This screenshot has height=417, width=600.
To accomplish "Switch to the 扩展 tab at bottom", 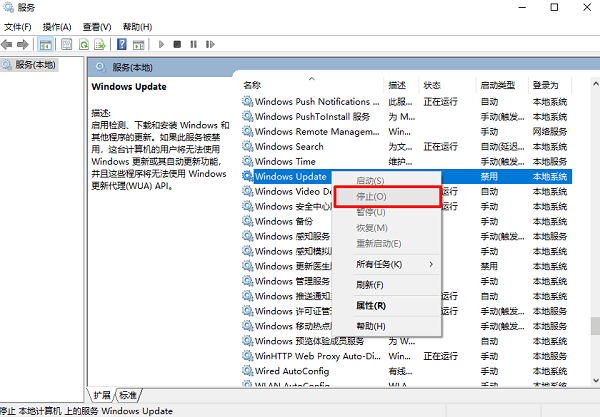I will 101,394.
